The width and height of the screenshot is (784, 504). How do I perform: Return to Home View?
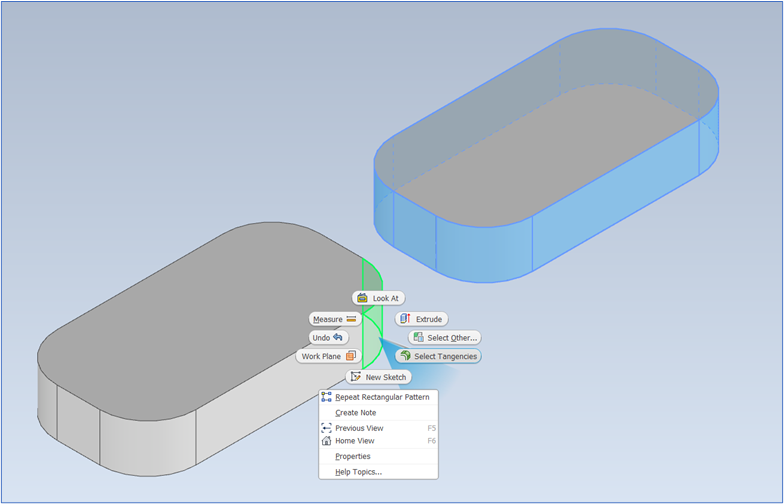pyautogui.click(x=378, y=441)
